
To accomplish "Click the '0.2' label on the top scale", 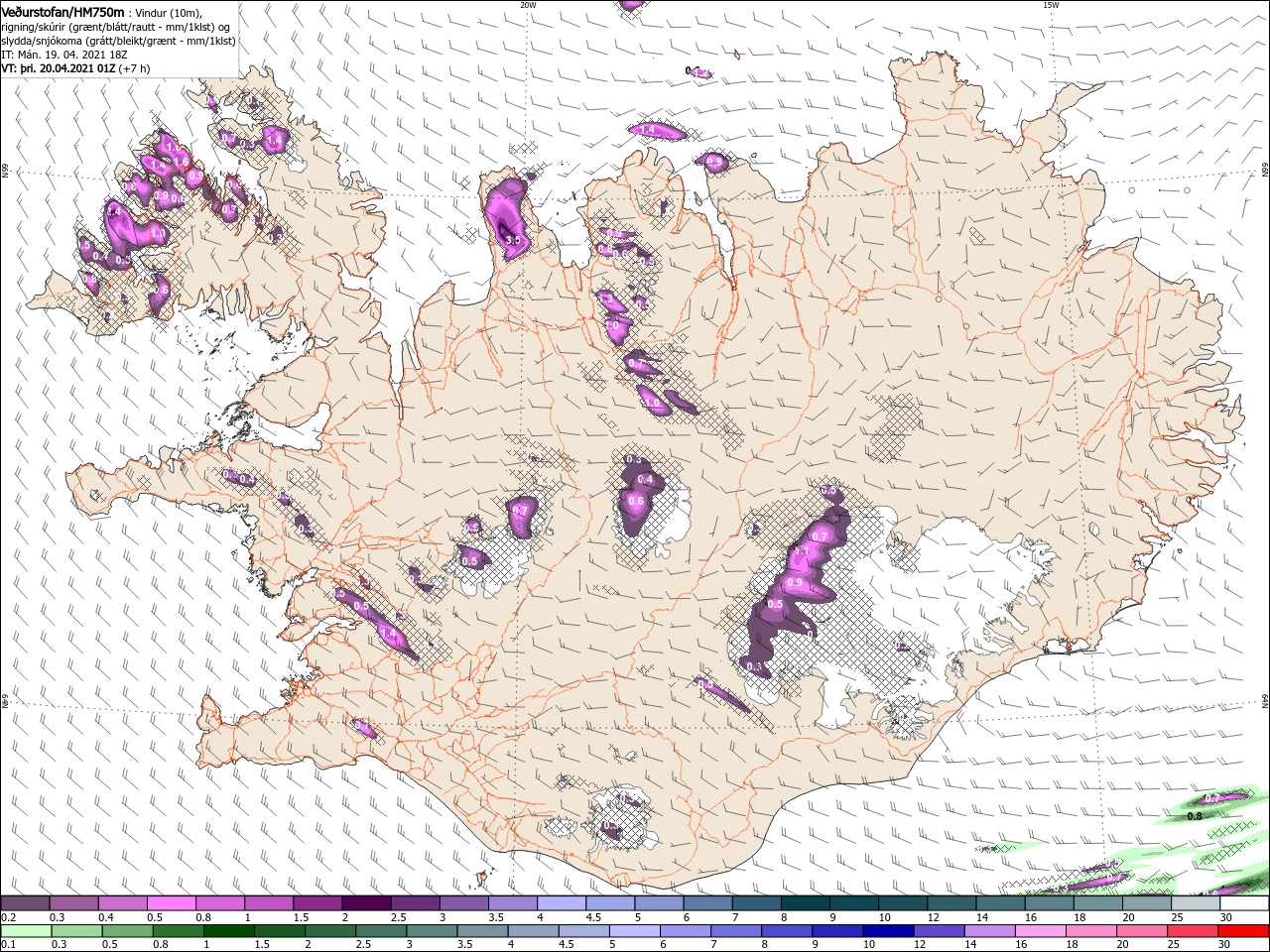I will [x=8, y=917].
